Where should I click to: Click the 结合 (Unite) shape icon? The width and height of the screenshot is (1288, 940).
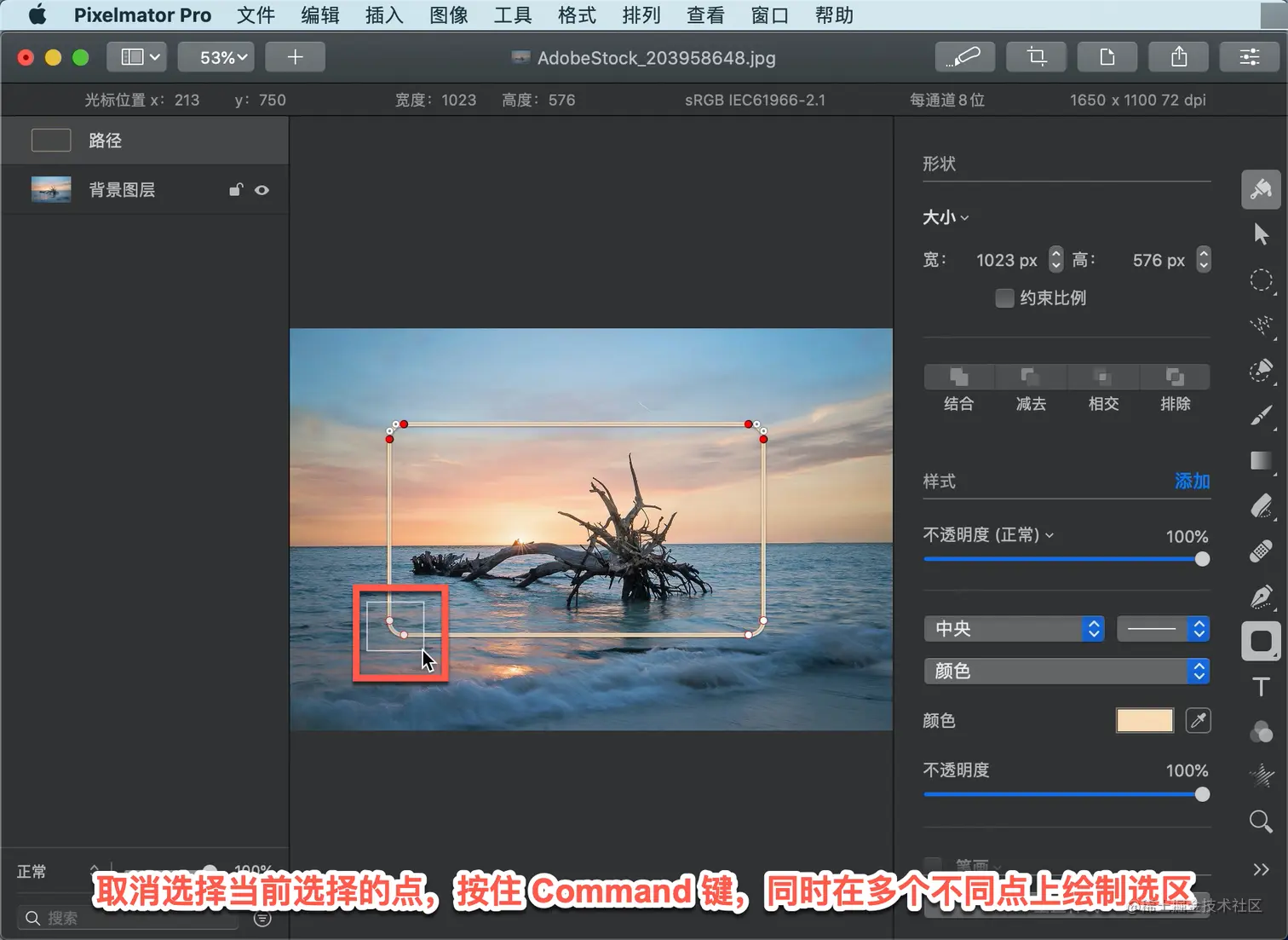[x=959, y=378]
